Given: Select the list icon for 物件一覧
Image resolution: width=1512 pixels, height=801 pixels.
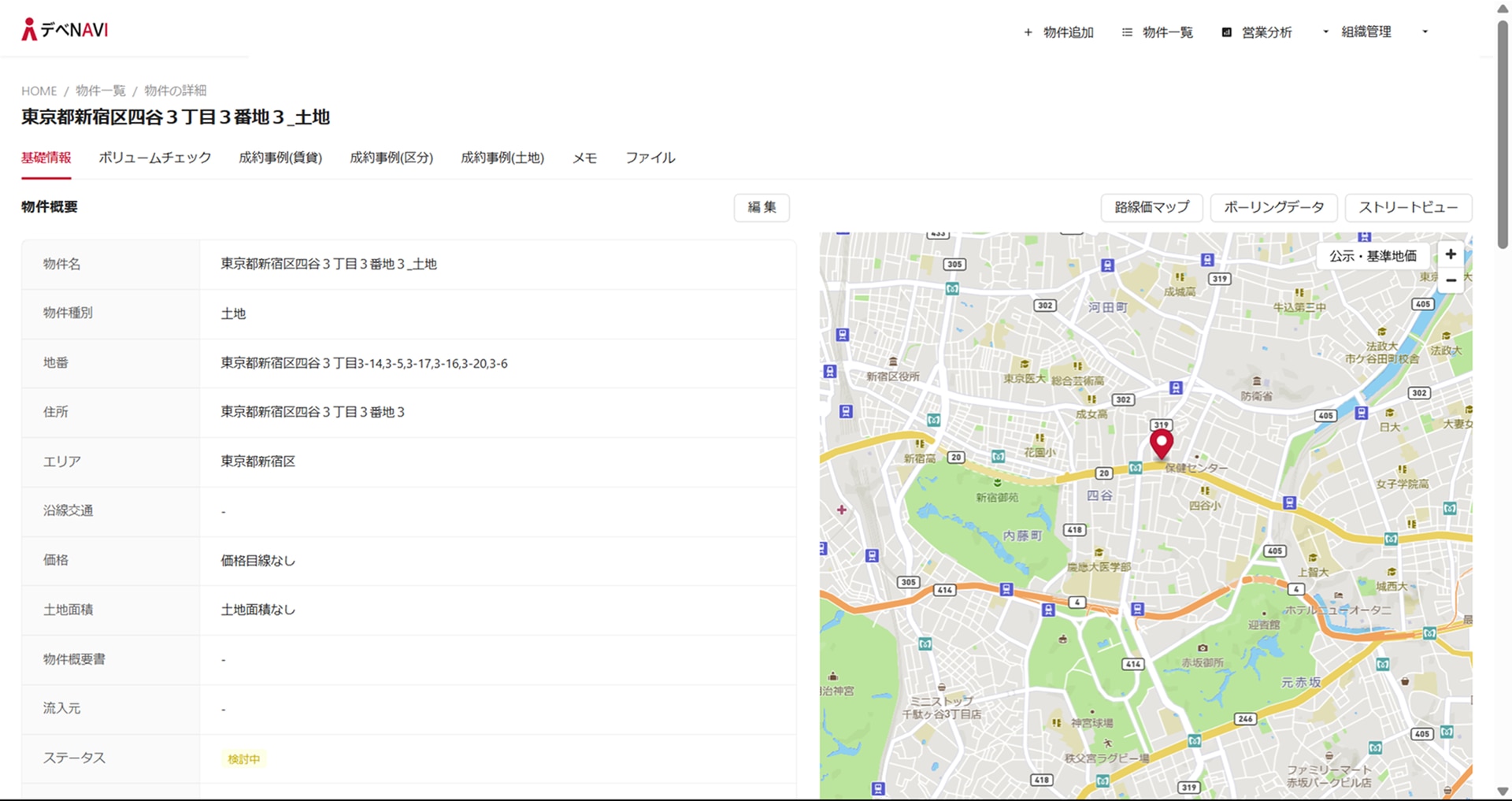Looking at the screenshot, I should 1126,32.
